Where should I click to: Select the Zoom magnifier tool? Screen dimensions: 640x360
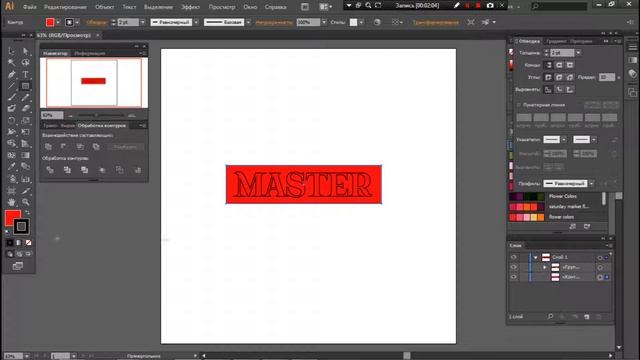[25, 202]
